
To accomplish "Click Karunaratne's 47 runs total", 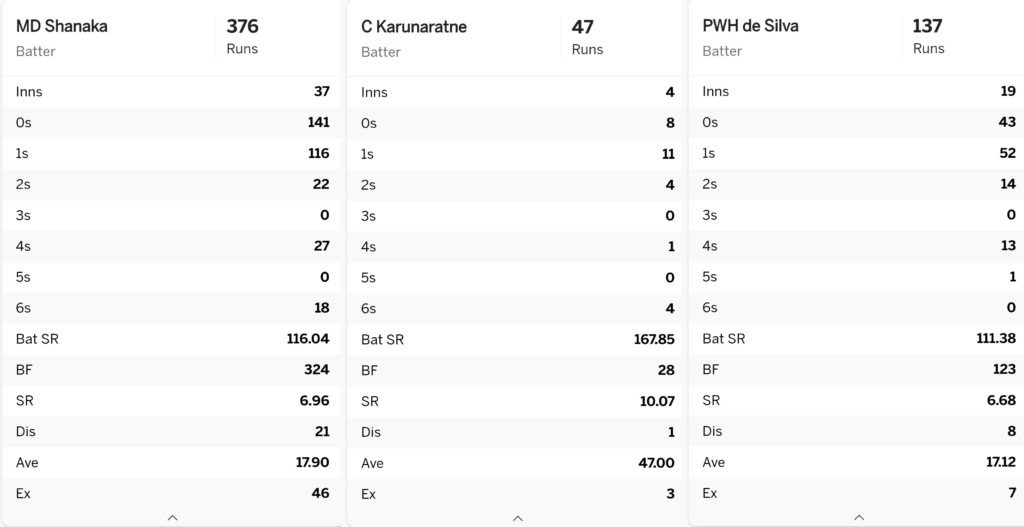I will (583, 27).
